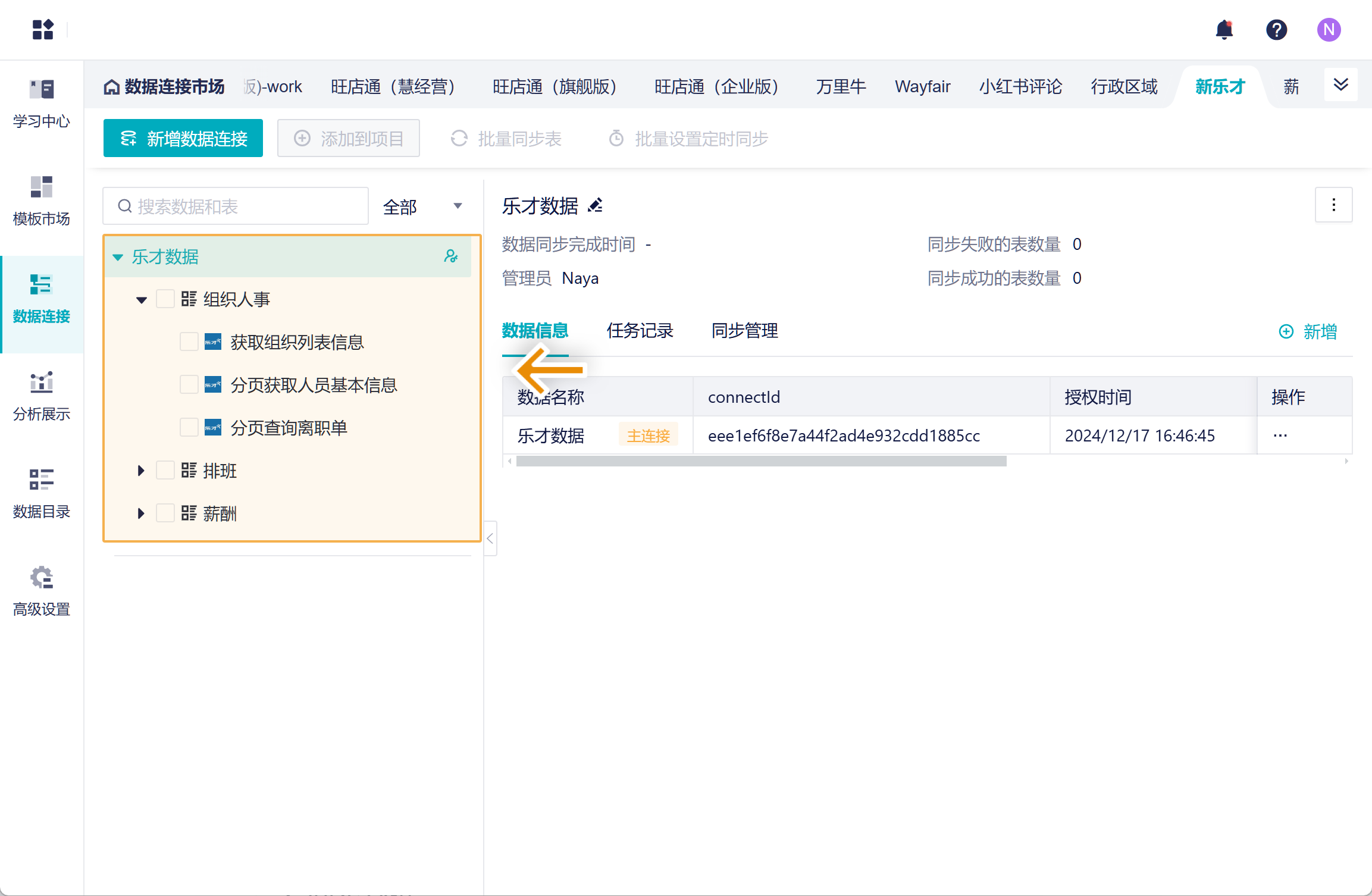Open the notifications bell icon

1224,30
